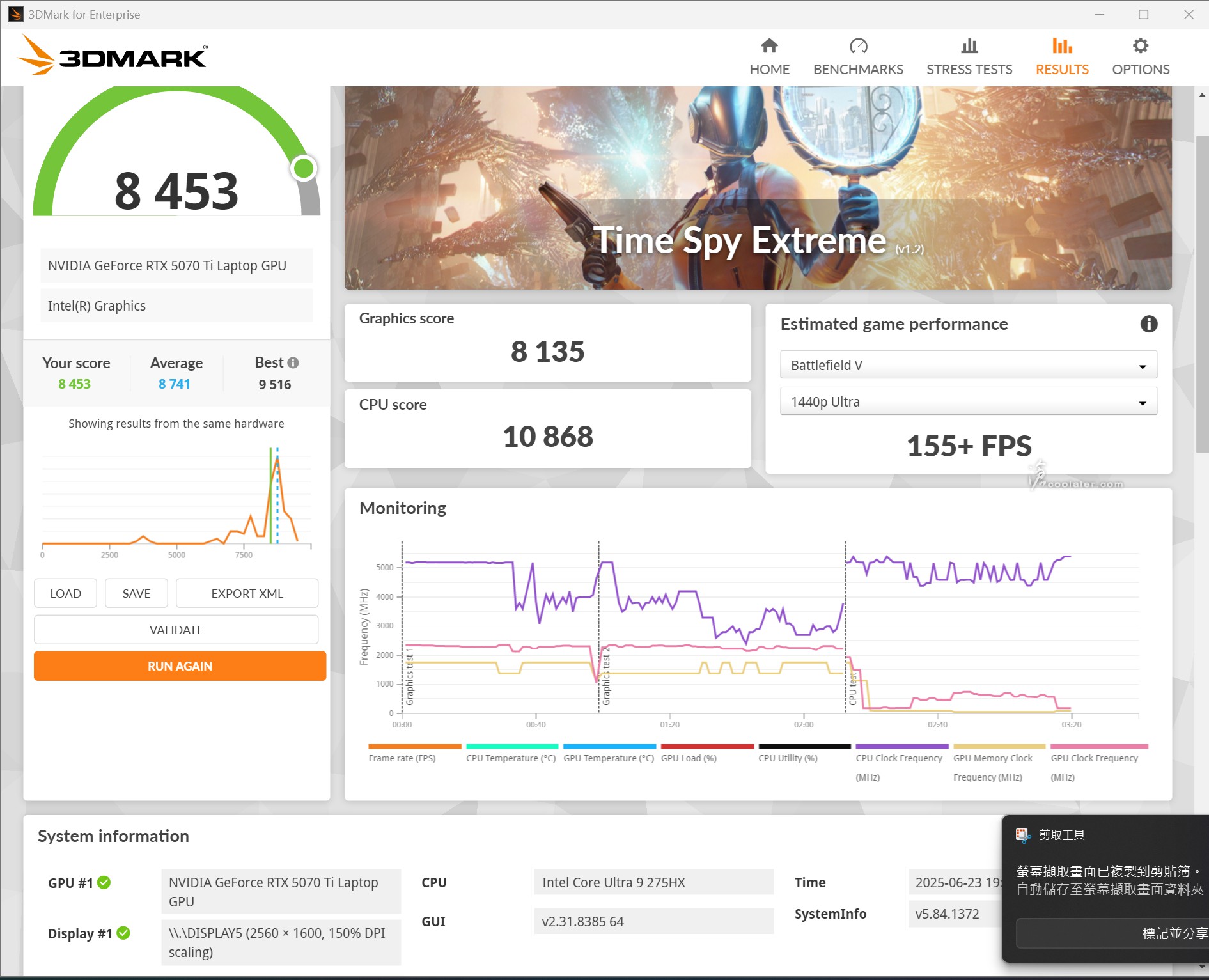1209x980 pixels.
Task: Click the green check beside Display #1
Action: (x=123, y=933)
